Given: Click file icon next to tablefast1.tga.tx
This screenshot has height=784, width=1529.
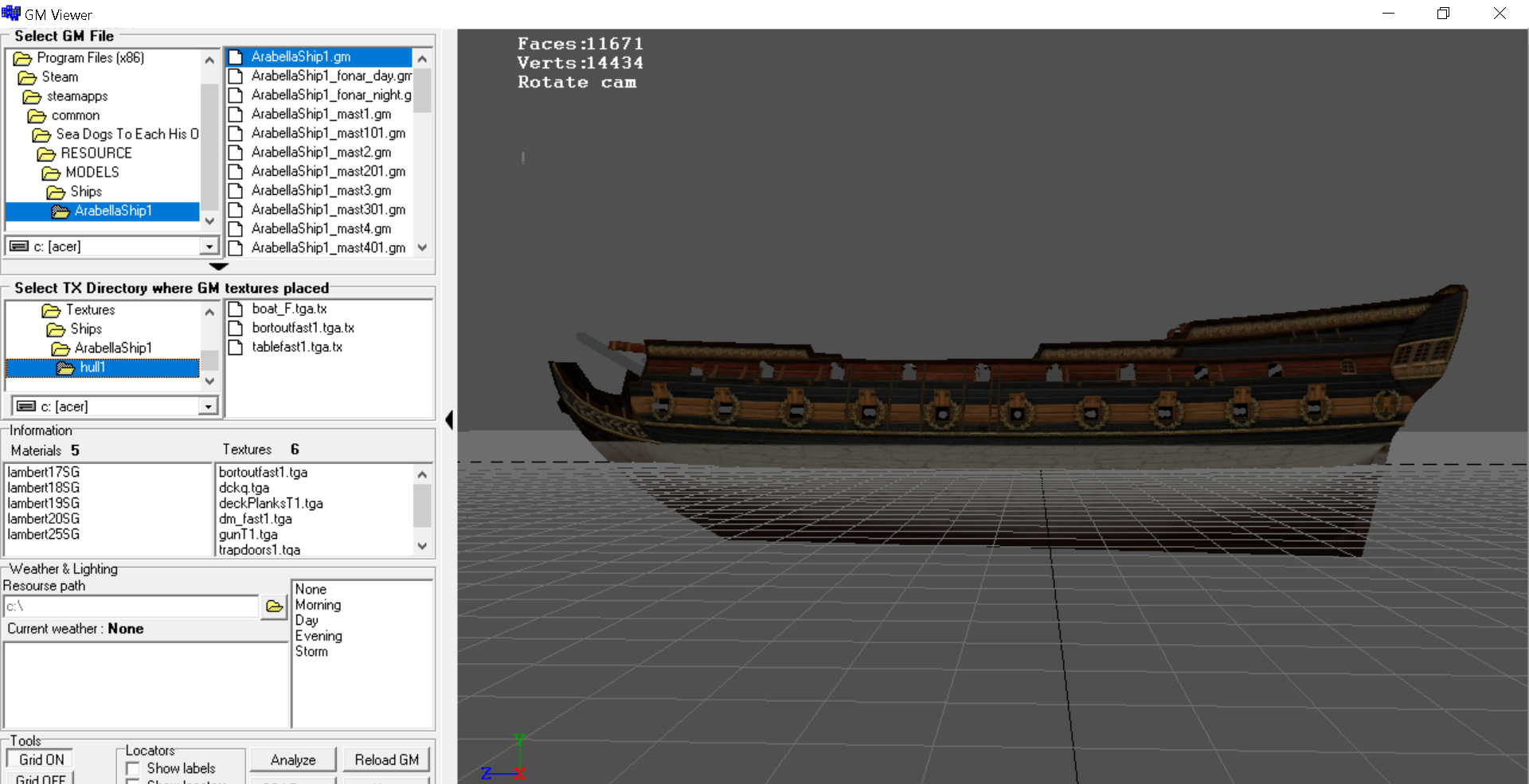Looking at the screenshot, I should coord(236,347).
